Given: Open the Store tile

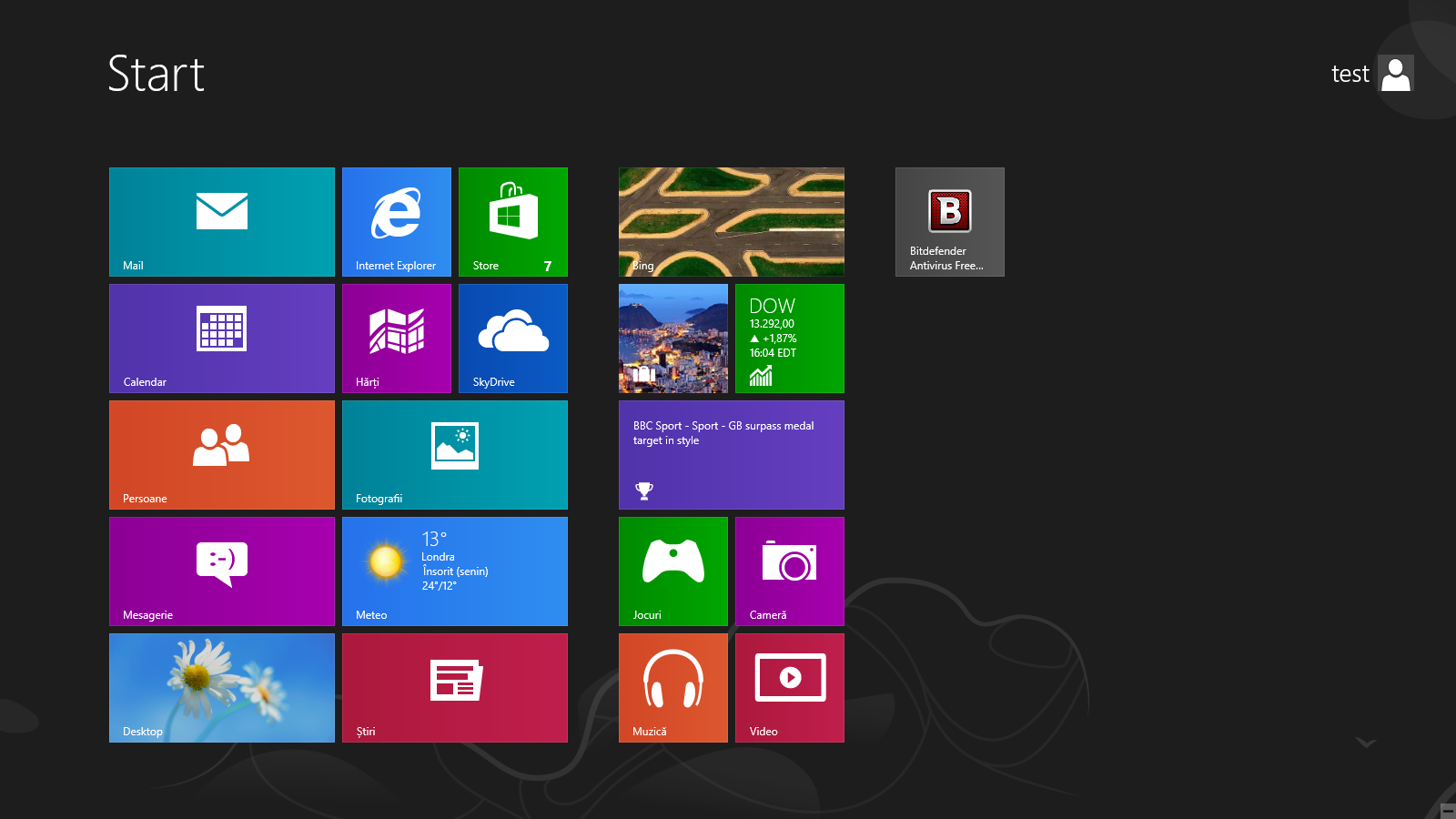Looking at the screenshot, I should tap(513, 222).
